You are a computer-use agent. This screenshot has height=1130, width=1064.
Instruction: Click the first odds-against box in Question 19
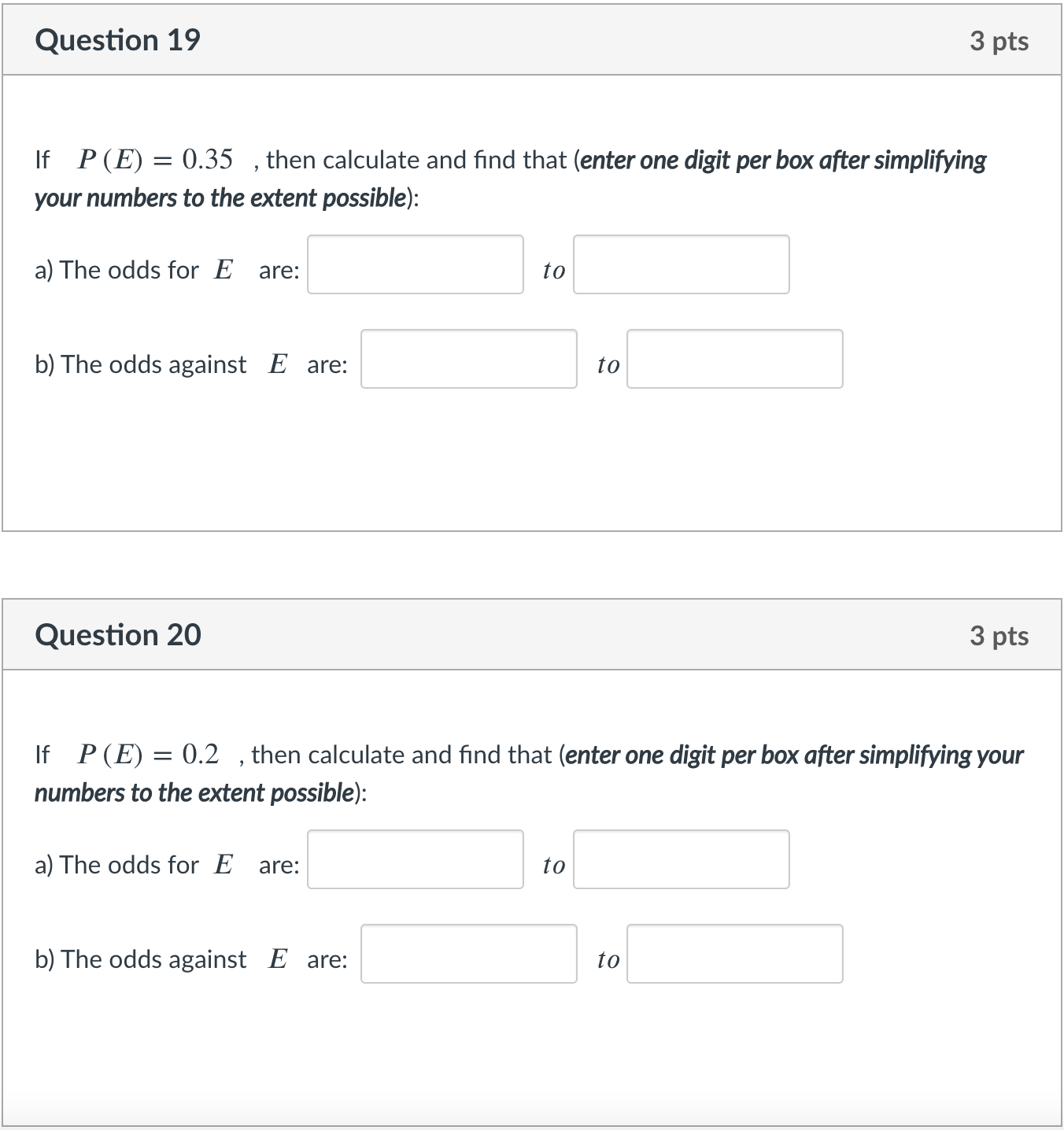click(468, 360)
